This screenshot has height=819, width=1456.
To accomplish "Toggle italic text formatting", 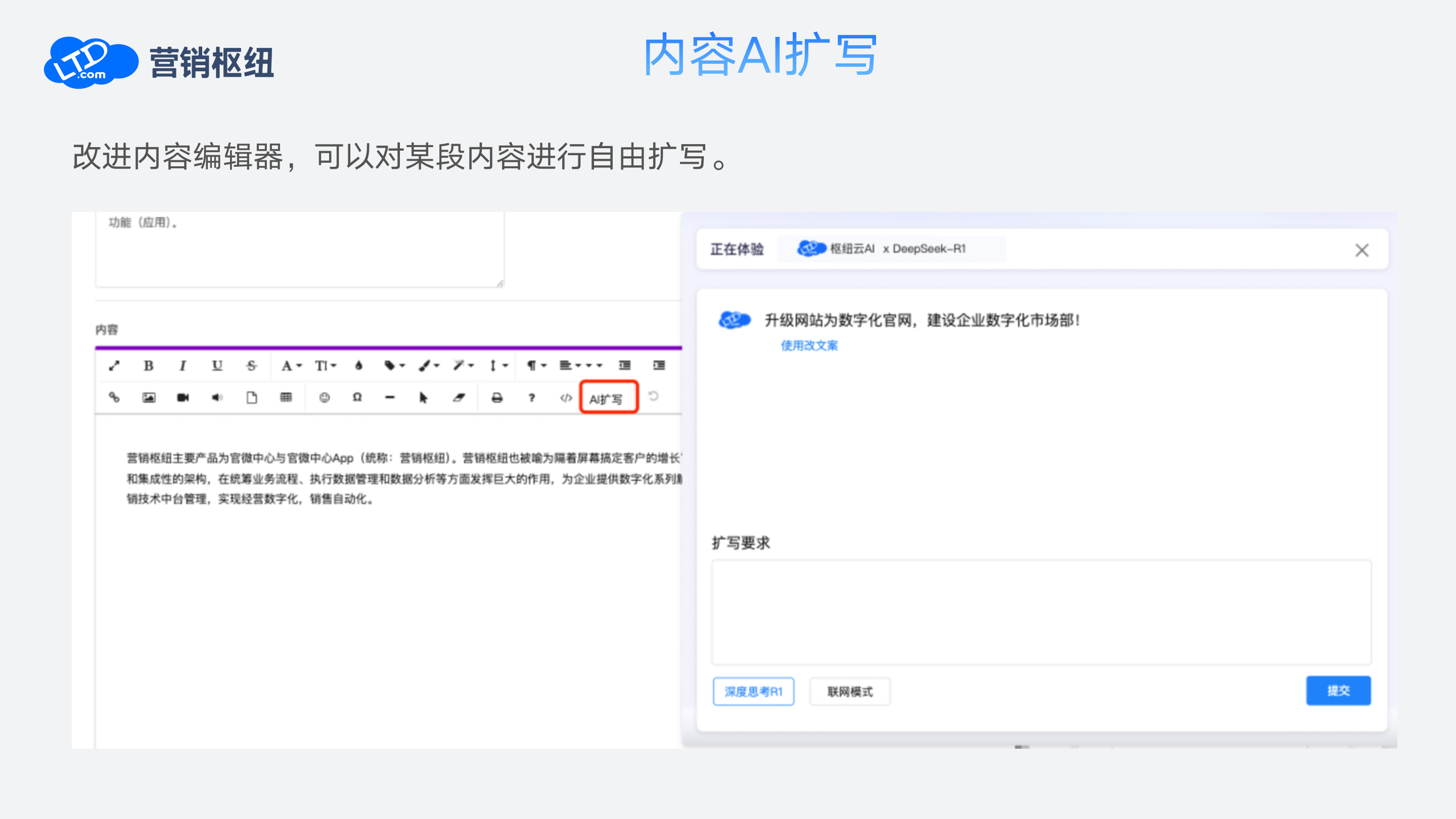I will pos(183,366).
